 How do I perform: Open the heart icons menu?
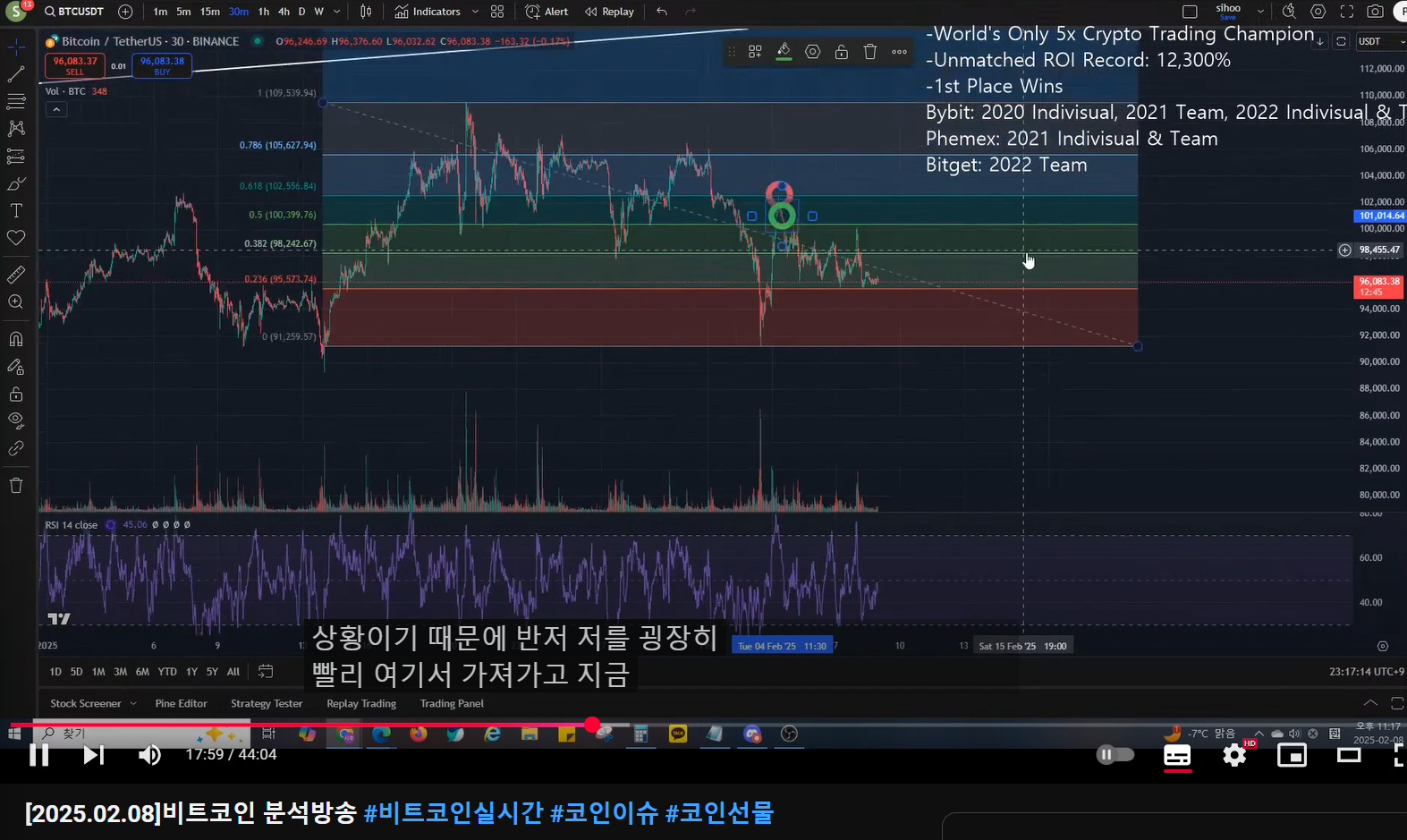16,238
